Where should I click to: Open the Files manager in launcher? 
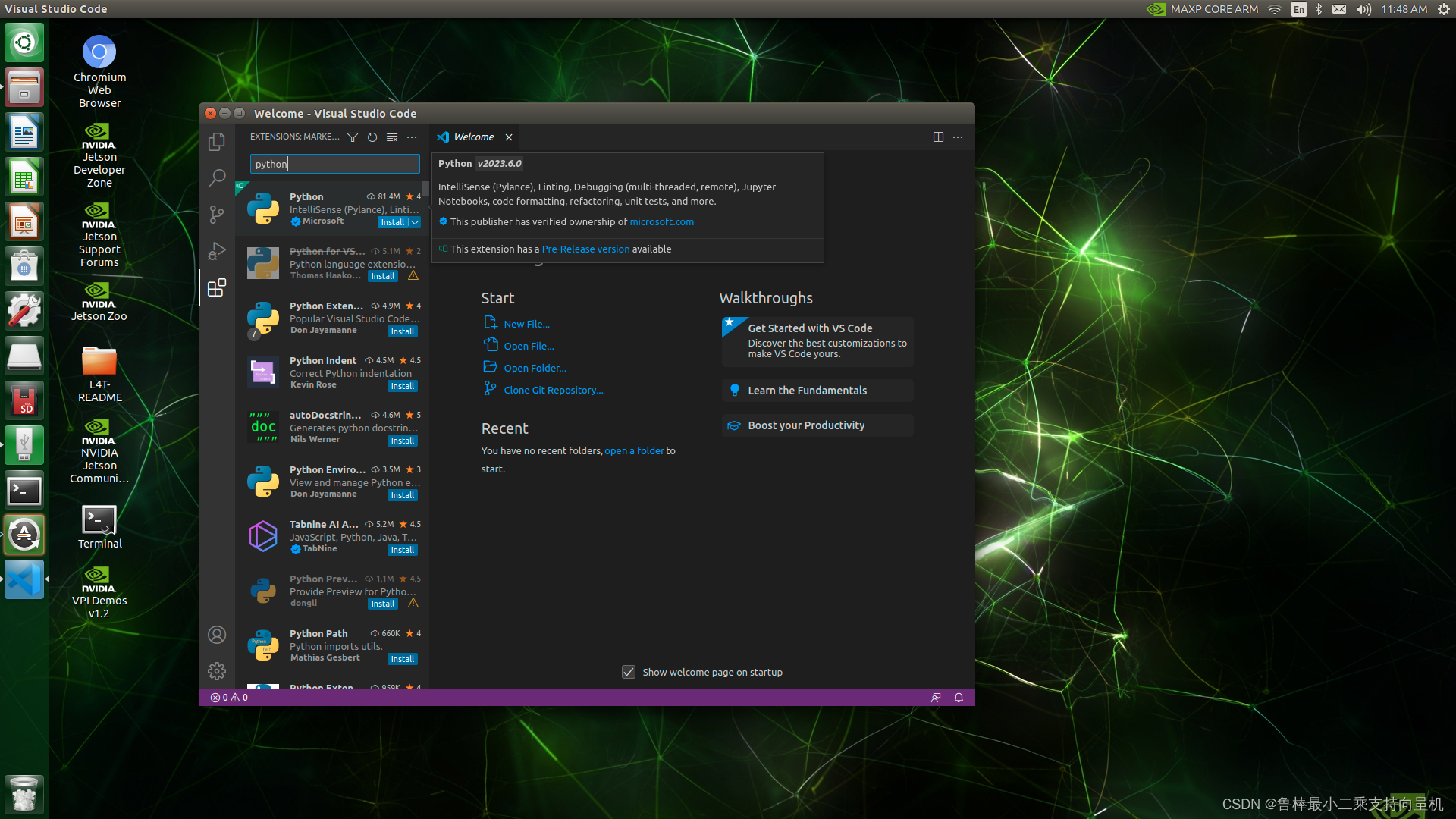(x=24, y=87)
